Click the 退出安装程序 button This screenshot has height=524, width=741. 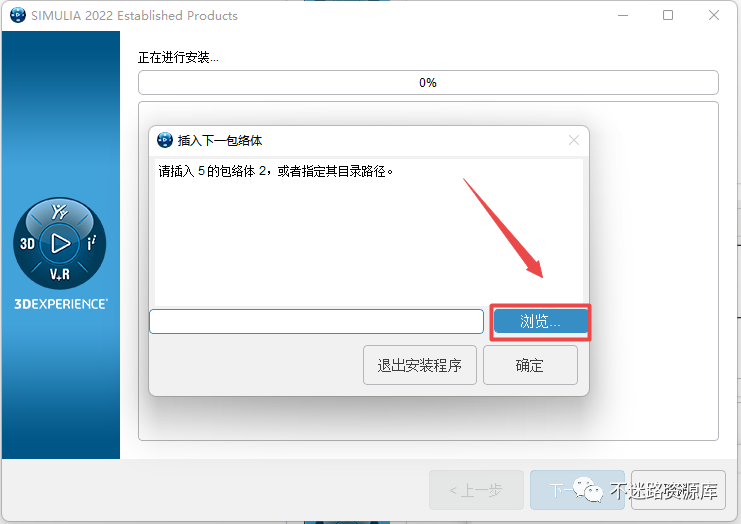click(x=420, y=365)
